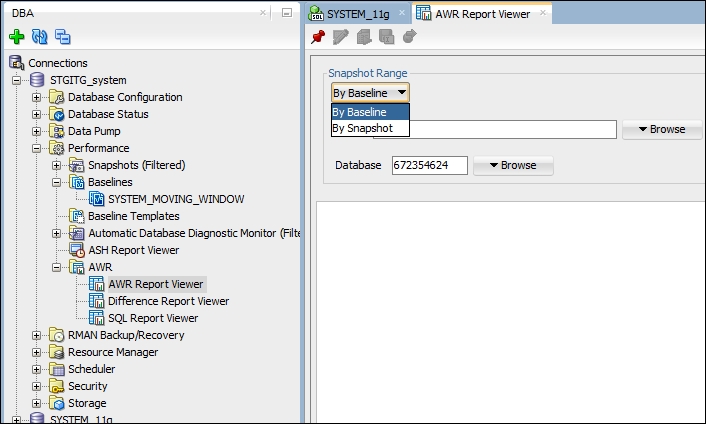Minimize the DBA panel
Image resolution: width=706 pixels, height=424 pixels.
click(x=287, y=13)
